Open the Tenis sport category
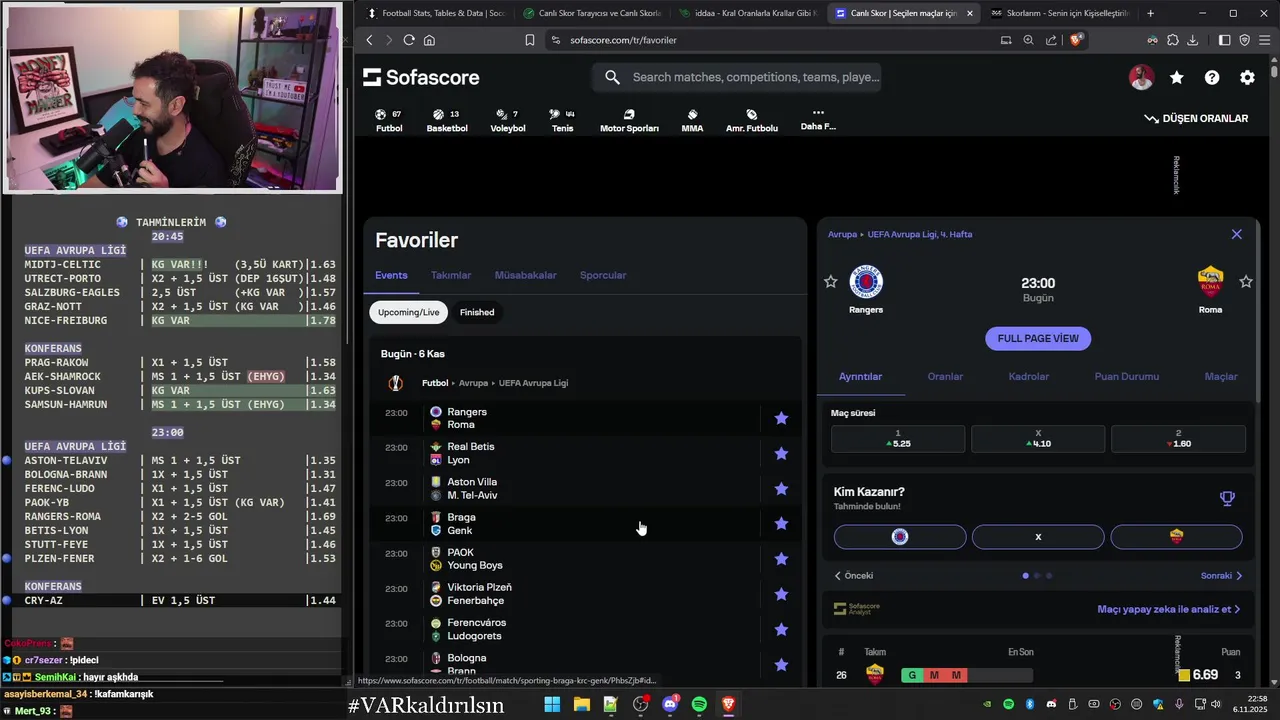1280x720 pixels. click(x=562, y=121)
